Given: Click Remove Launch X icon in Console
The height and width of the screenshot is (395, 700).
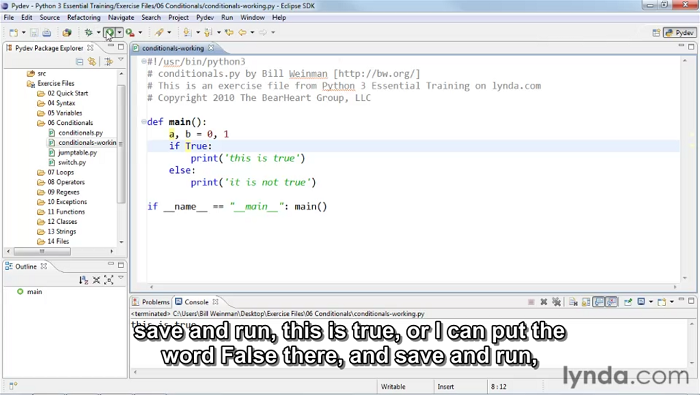Looking at the screenshot, I should click(x=544, y=302).
